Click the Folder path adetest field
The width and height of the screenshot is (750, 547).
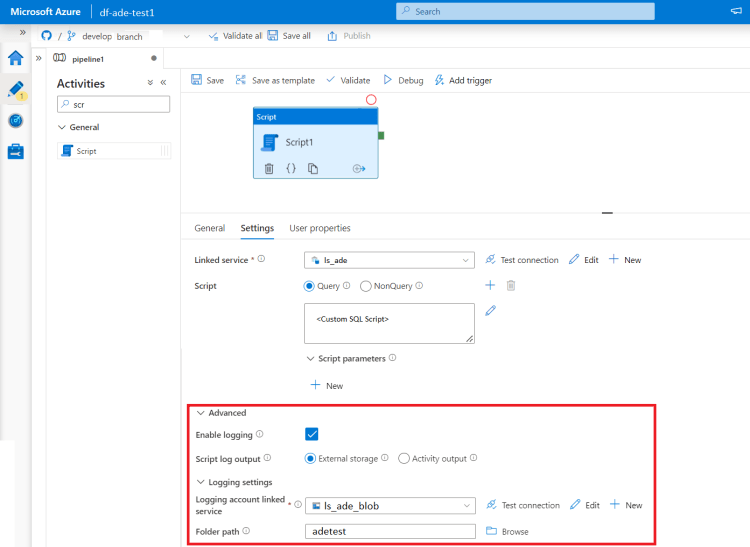click(390, 531)
